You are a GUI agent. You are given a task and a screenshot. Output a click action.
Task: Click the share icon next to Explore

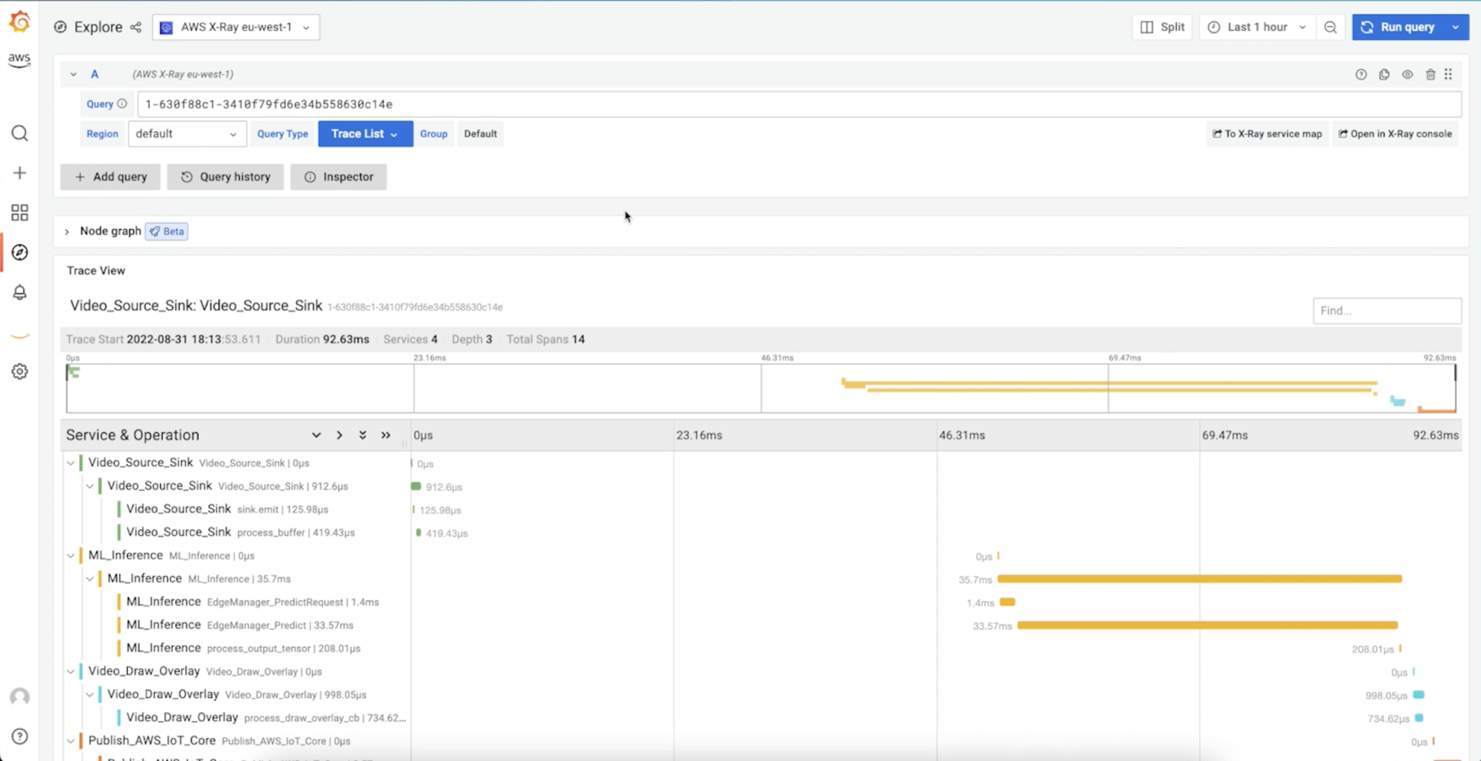136,27
